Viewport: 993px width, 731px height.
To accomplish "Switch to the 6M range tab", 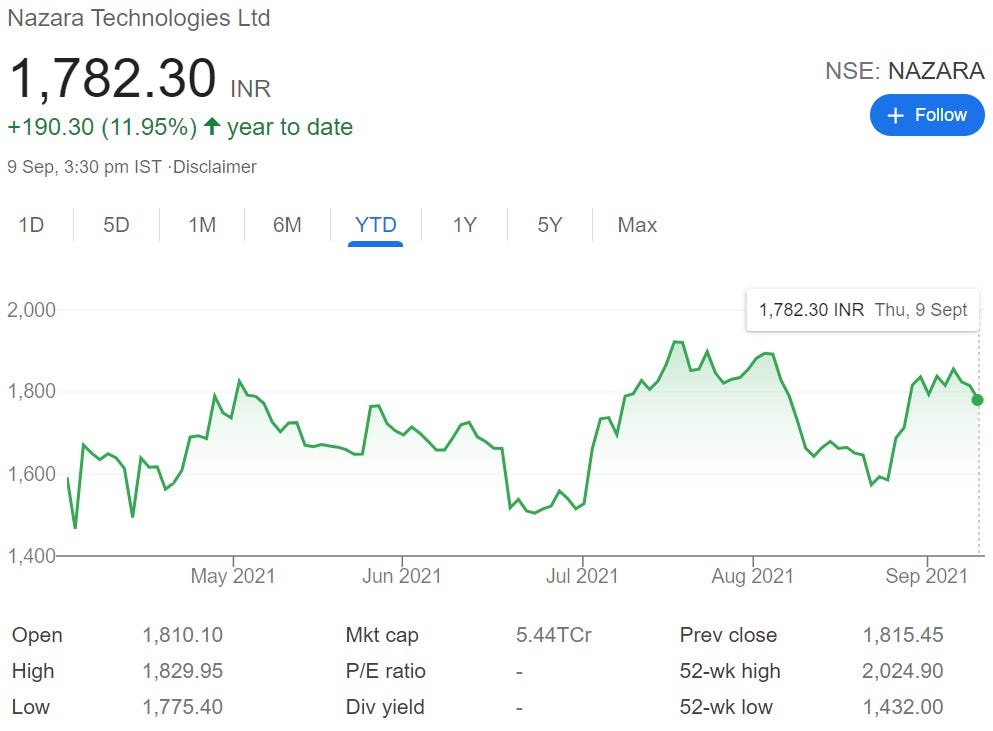I will coord(287,225).
